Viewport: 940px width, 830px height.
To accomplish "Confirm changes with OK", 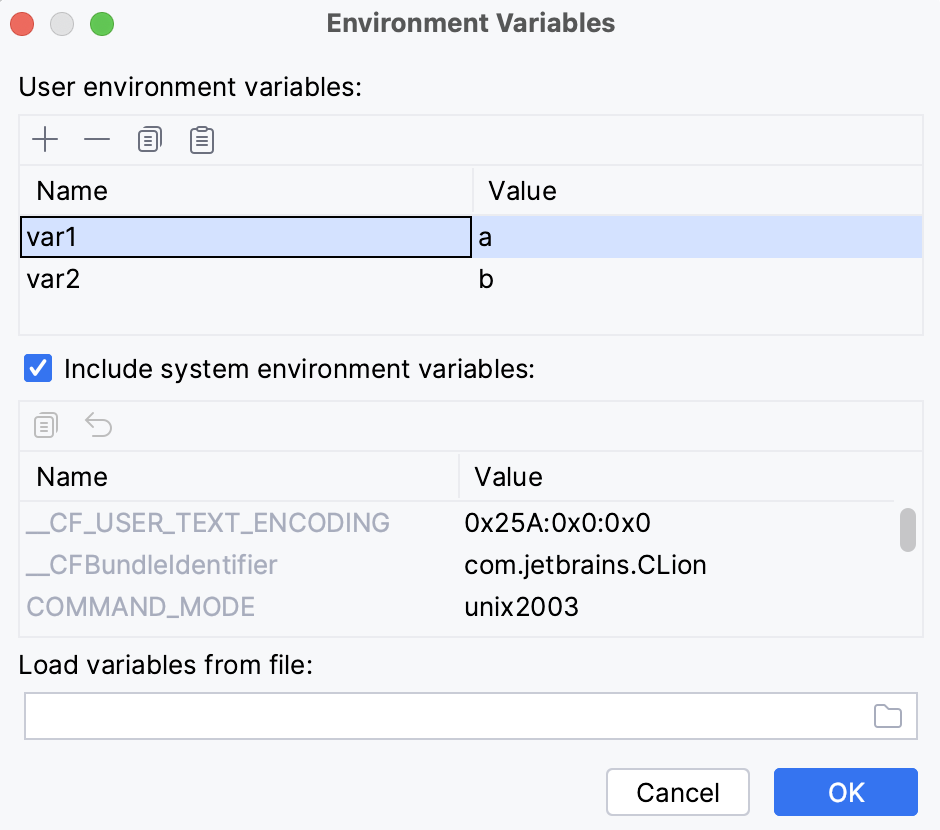I will pos(845,792).
